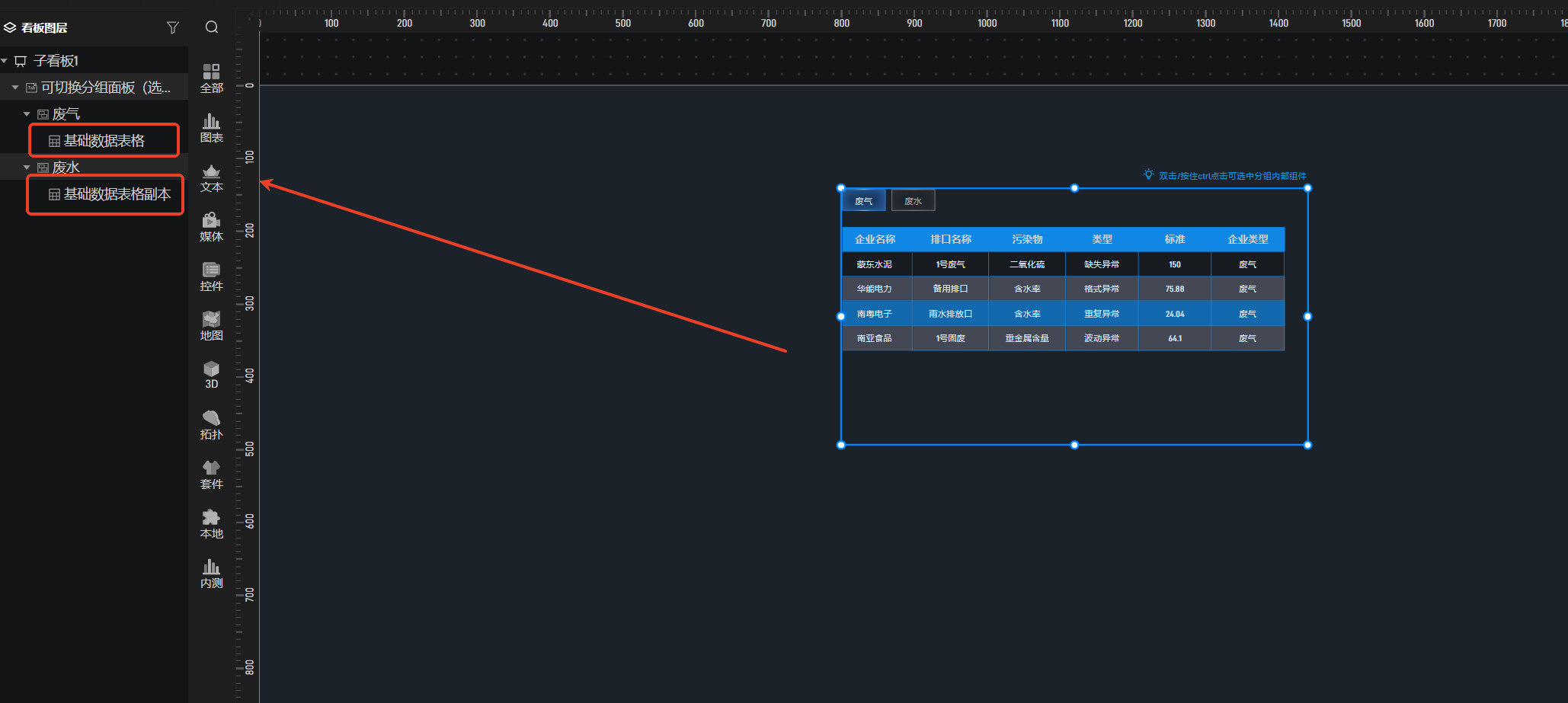
Task: Select the 基础数据表格 layer
Action: (104, 141)
